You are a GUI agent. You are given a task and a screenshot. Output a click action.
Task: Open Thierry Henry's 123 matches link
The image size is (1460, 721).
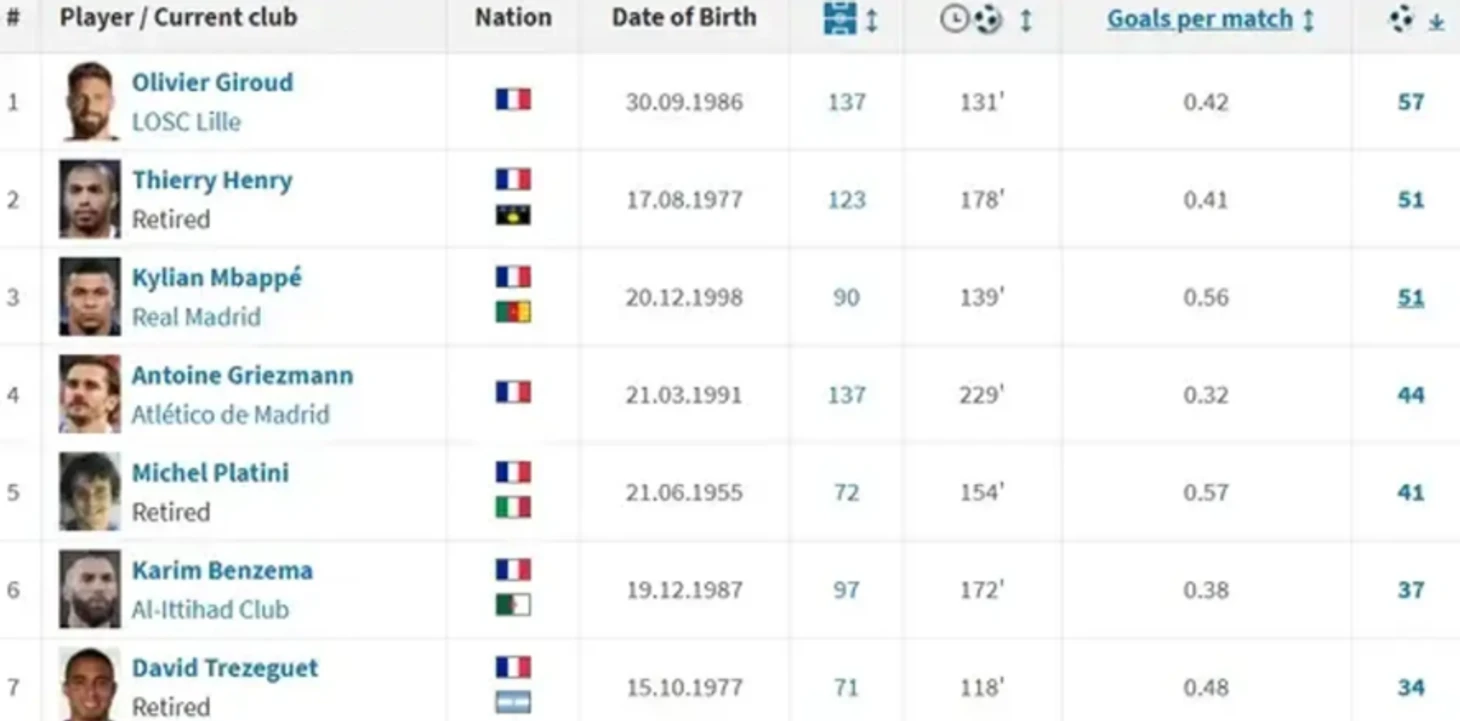tap(846, 200)
